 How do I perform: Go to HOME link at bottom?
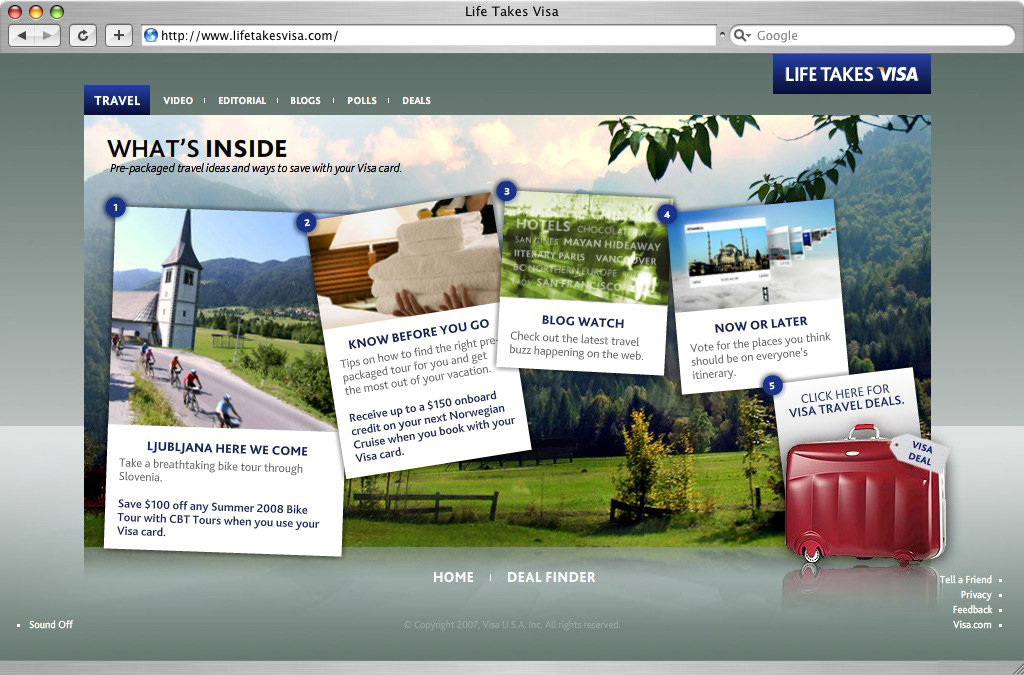(453, 577)
